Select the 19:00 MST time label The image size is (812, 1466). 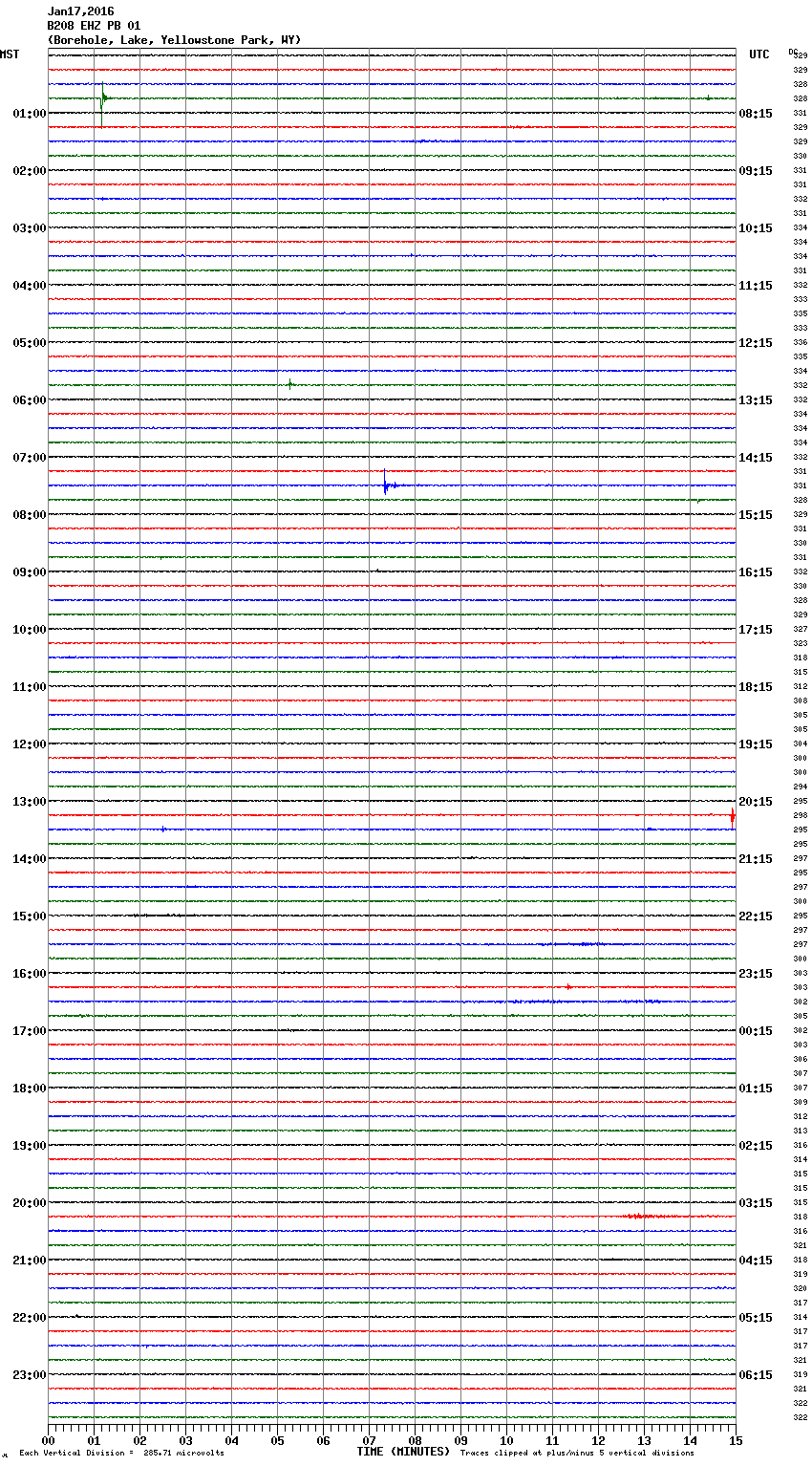pos(29,1146)
